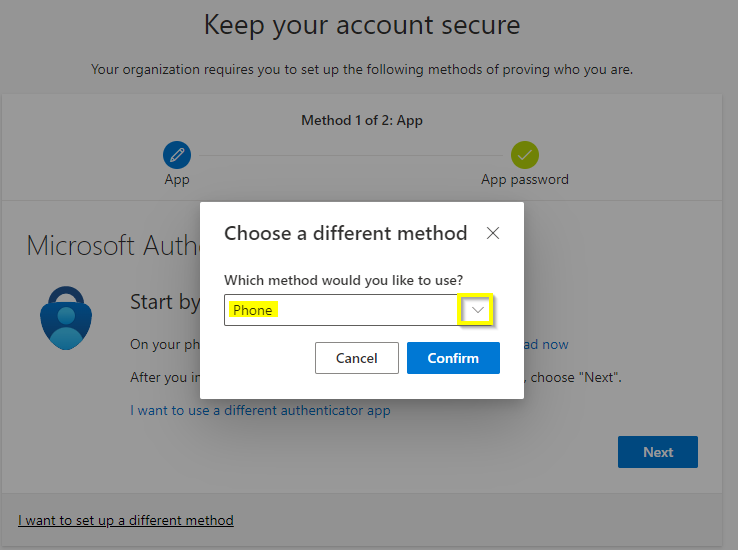Click the Next button

click(657, 452)
